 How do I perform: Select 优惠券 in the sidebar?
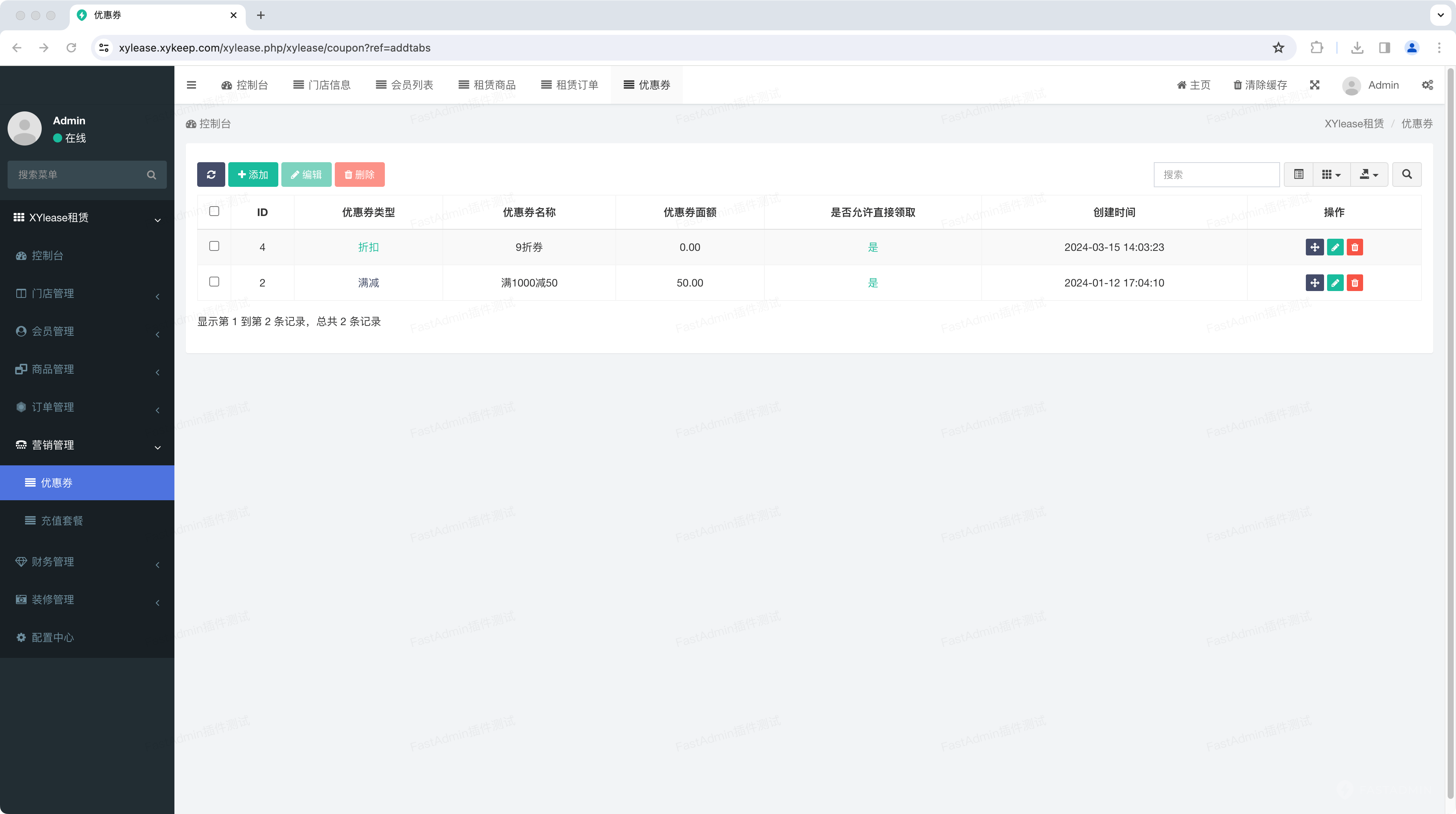point(87,483)
